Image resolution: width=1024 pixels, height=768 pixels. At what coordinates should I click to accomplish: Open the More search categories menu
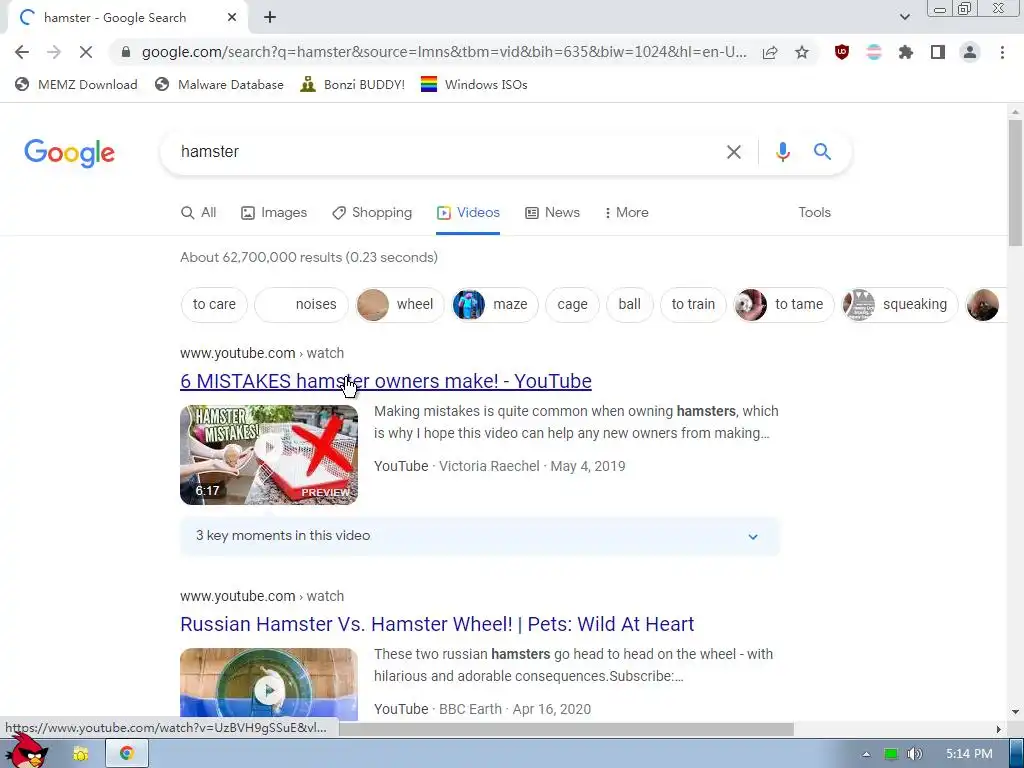[626, 213]
